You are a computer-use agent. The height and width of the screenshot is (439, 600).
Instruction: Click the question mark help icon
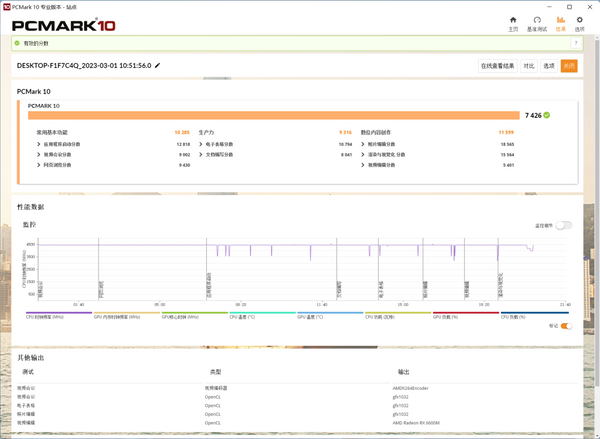click(577, 43)
